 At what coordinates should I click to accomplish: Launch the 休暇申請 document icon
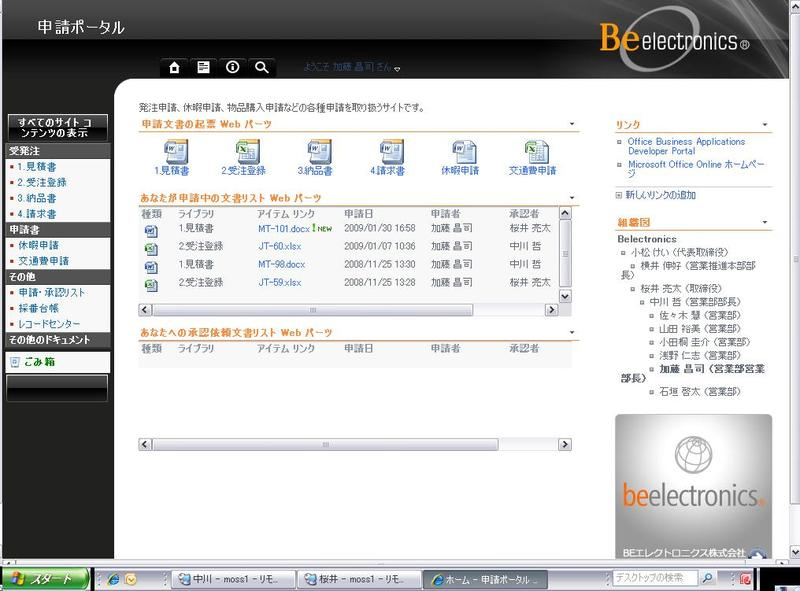tap(463, 152)
